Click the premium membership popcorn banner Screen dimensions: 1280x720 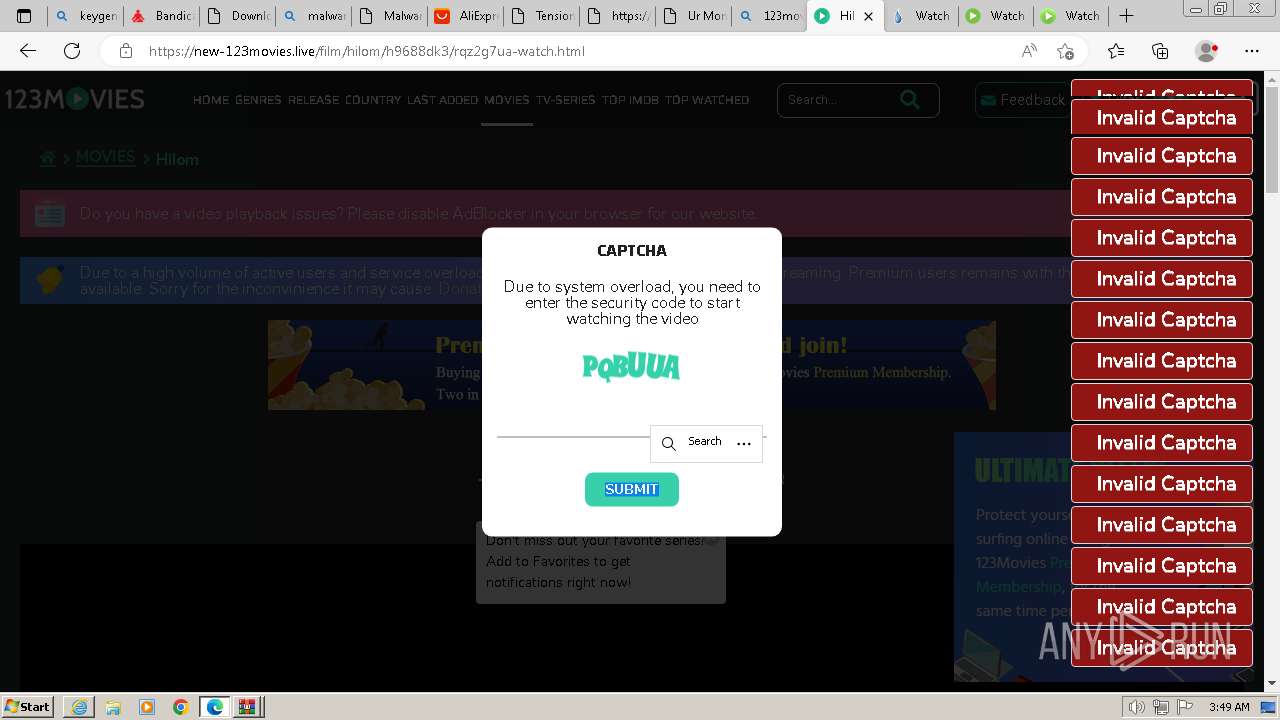point(632,365)
